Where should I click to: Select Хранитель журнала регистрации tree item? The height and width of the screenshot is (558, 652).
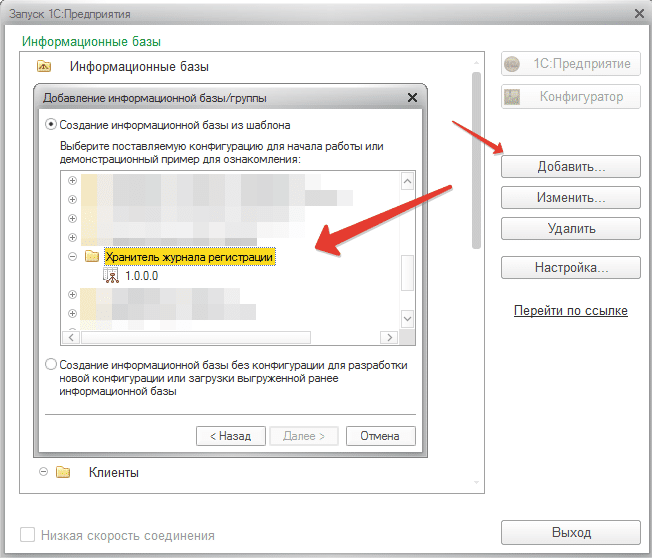(x=189, y=257)
